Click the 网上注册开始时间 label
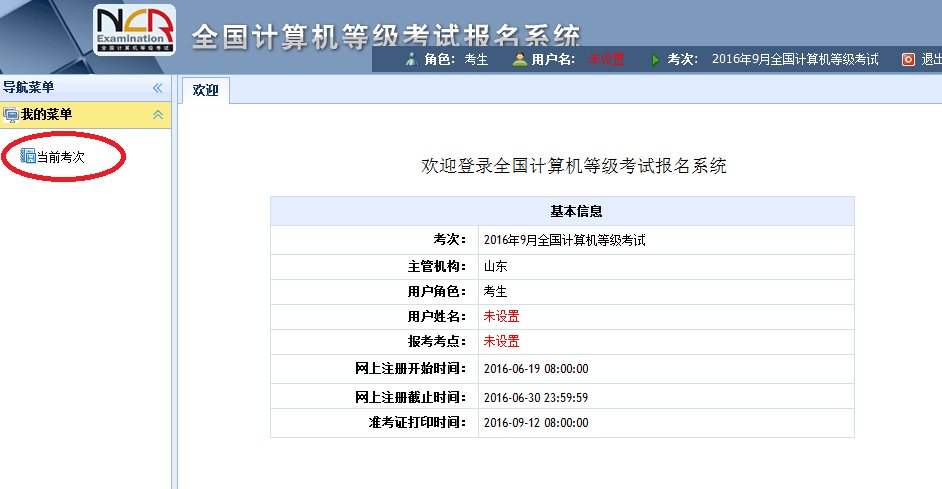This screenshot has width=942, height=489. pyautogui.click(x=410, y=368)
